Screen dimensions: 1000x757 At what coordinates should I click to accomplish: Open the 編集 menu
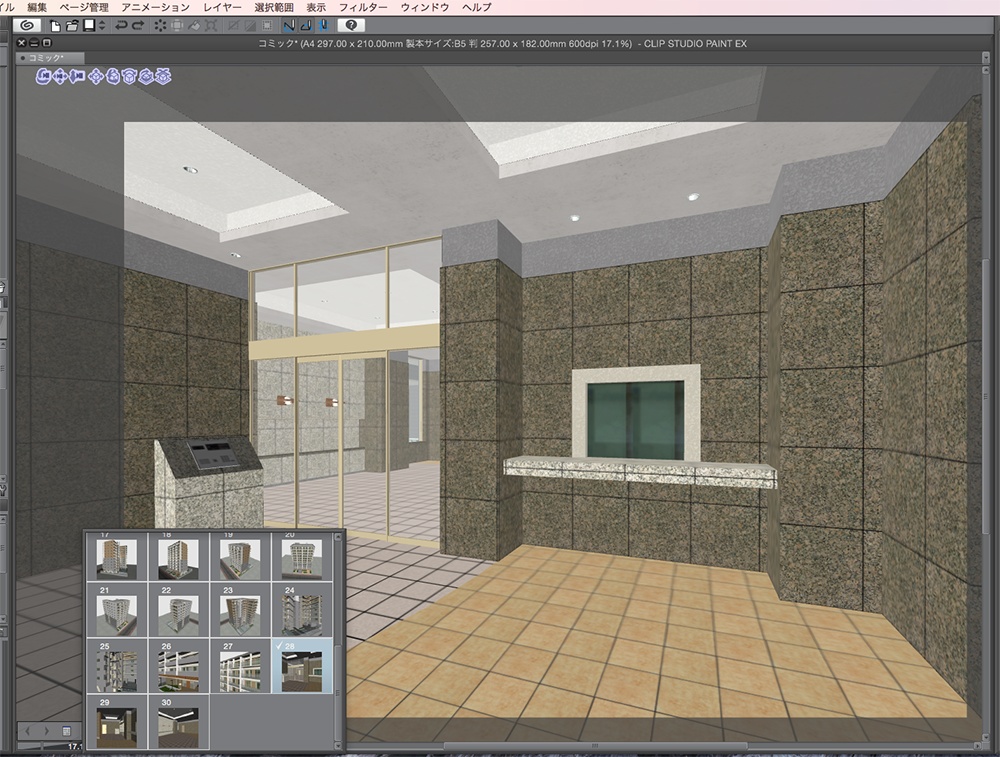(37, 7)
